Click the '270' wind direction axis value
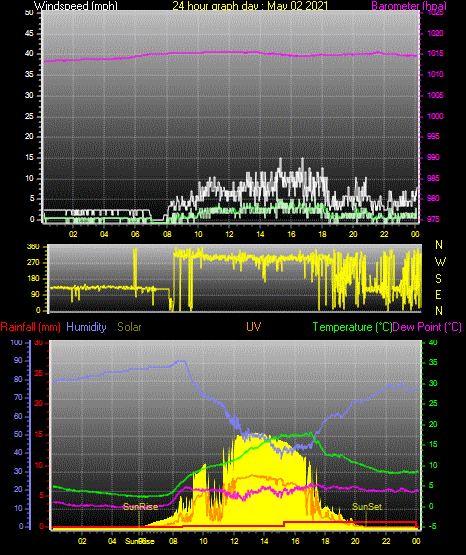Screen dimensions: 466x555 (34, 263)
